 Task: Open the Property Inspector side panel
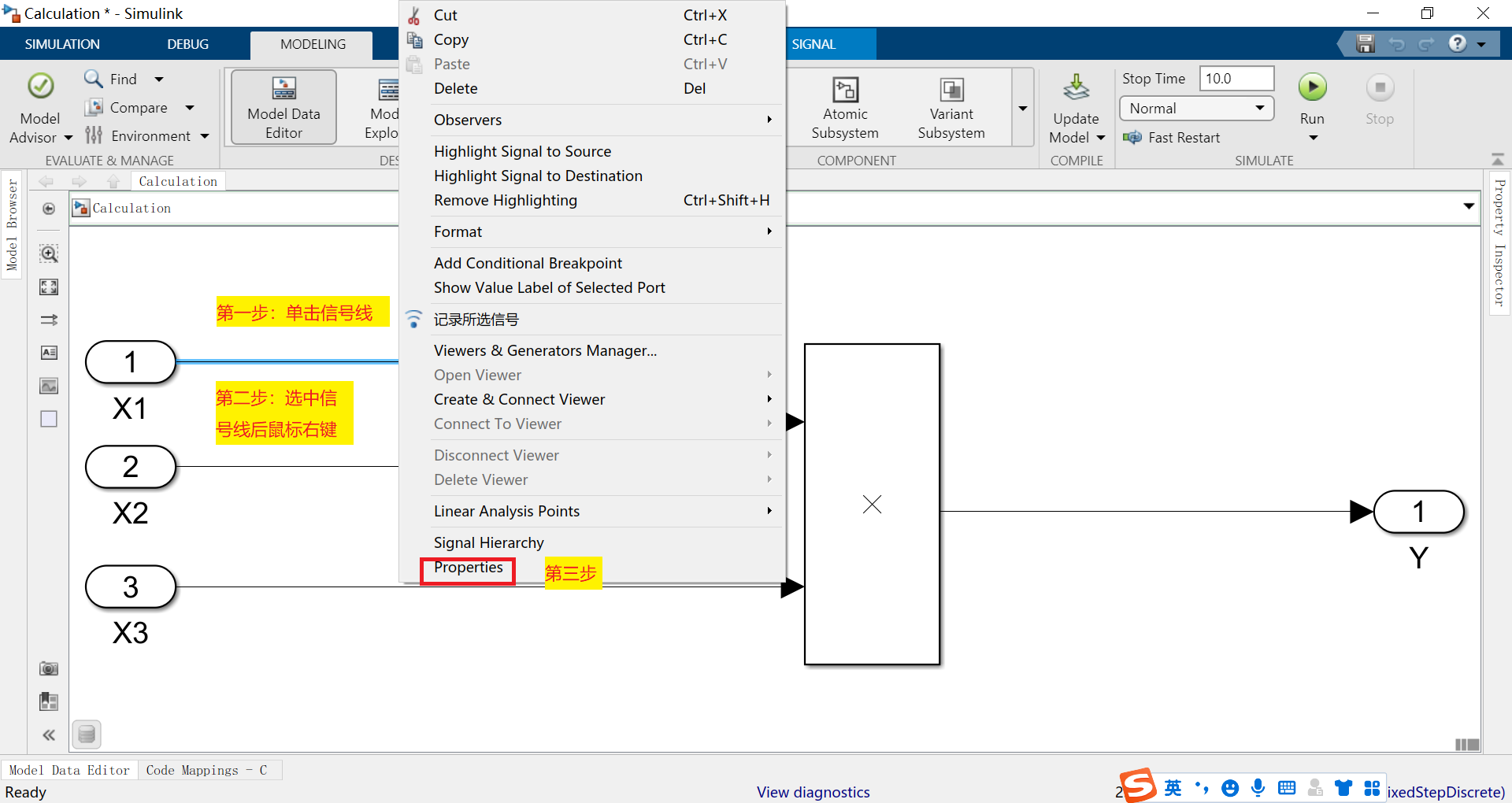(1499, 243)
